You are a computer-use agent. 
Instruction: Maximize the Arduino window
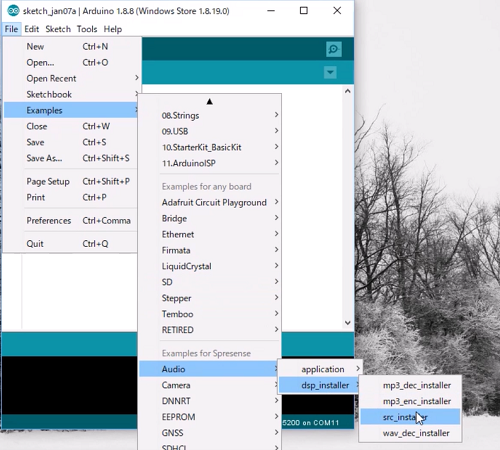(x=304, y=11)
